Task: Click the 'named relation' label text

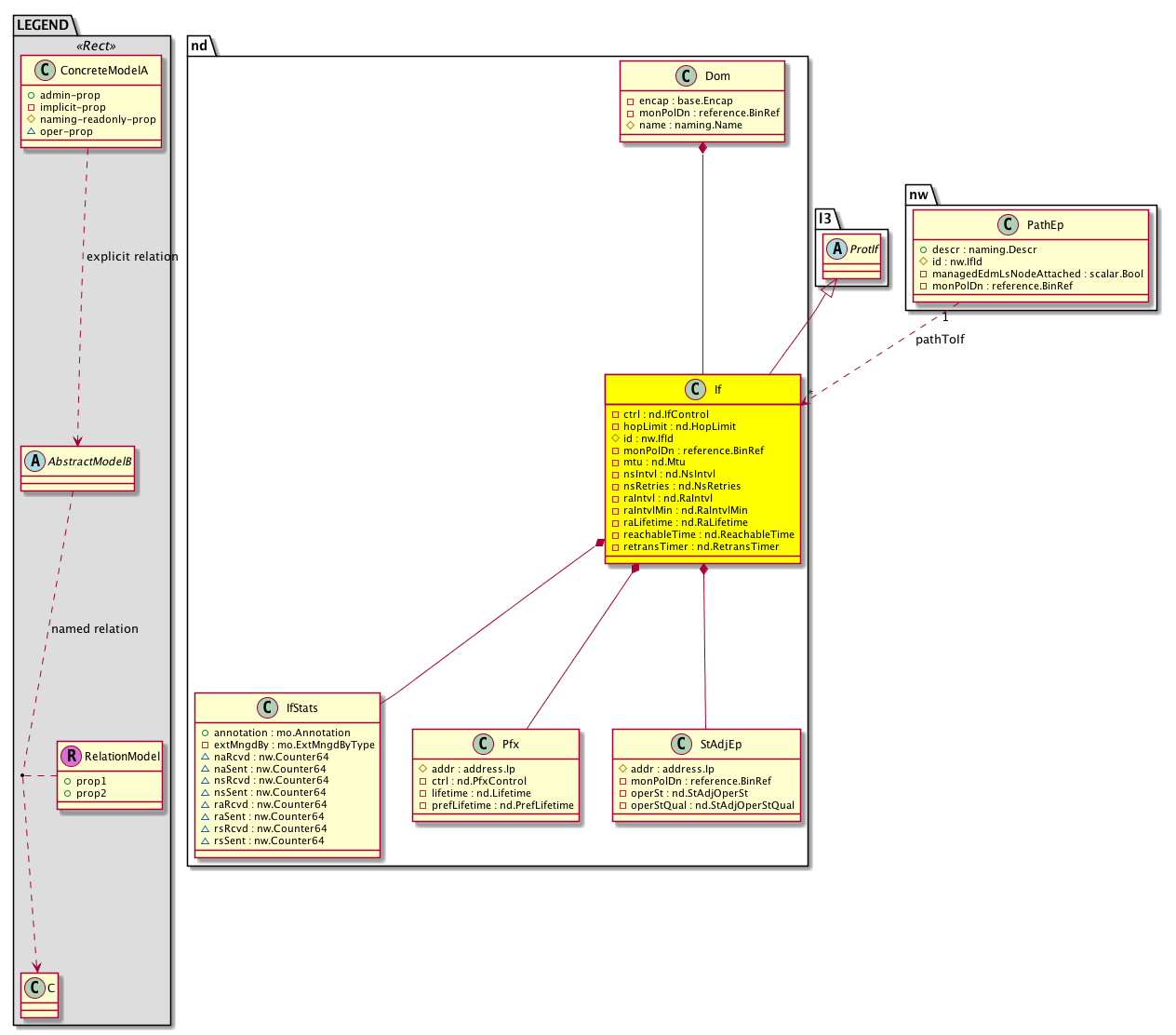Action: tap(95, 628)
